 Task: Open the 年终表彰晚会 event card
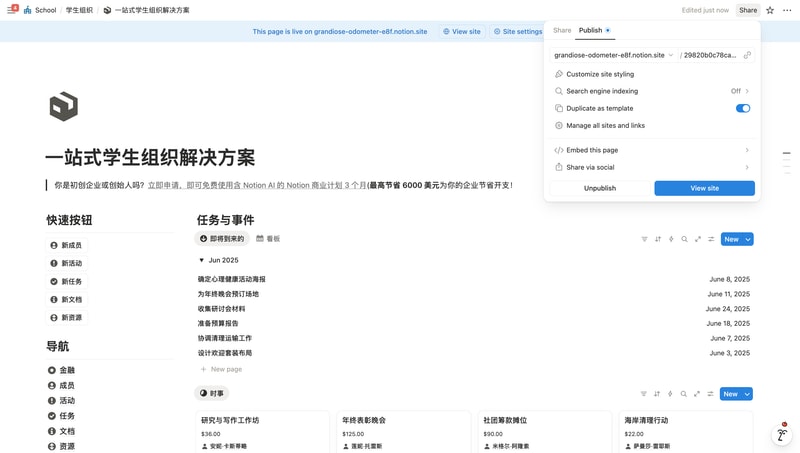403,431
